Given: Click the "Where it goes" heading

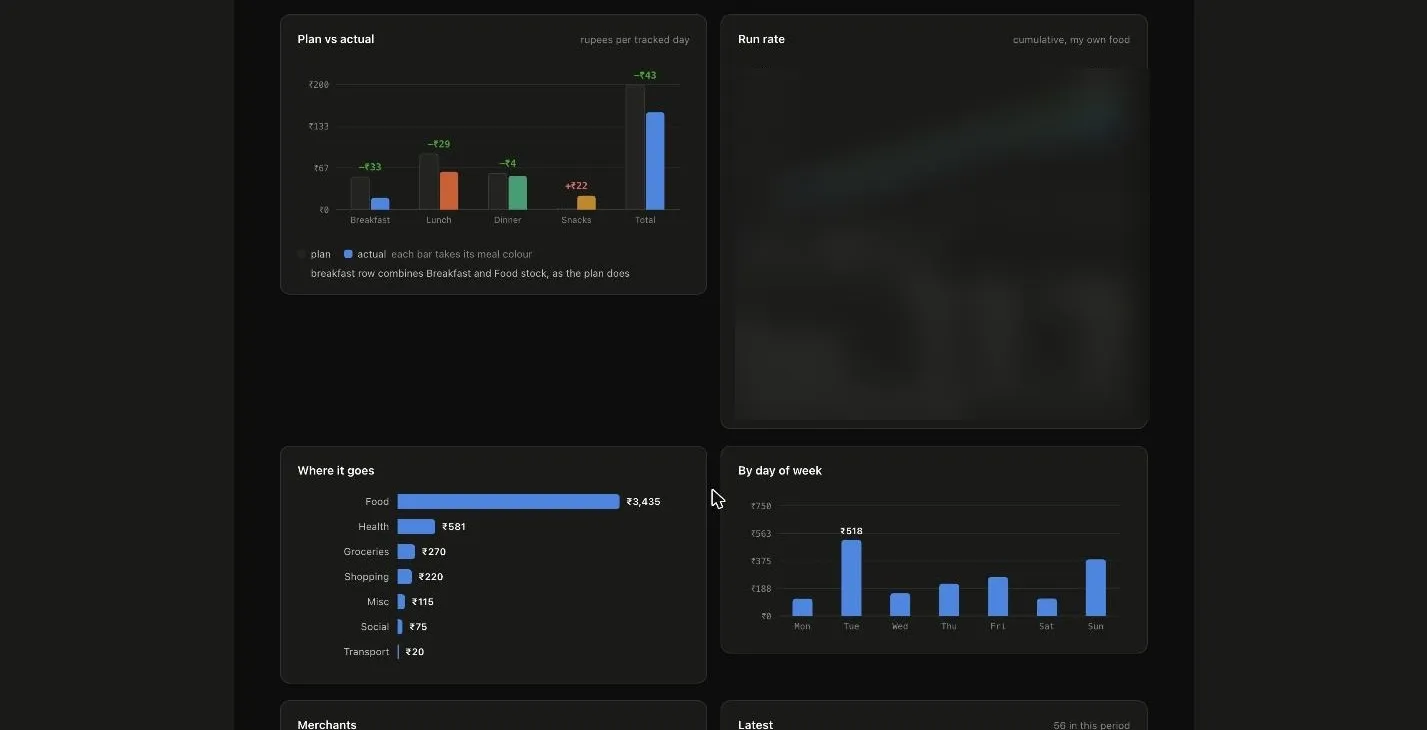Looking at the screenshot, I should pos(336,470).
